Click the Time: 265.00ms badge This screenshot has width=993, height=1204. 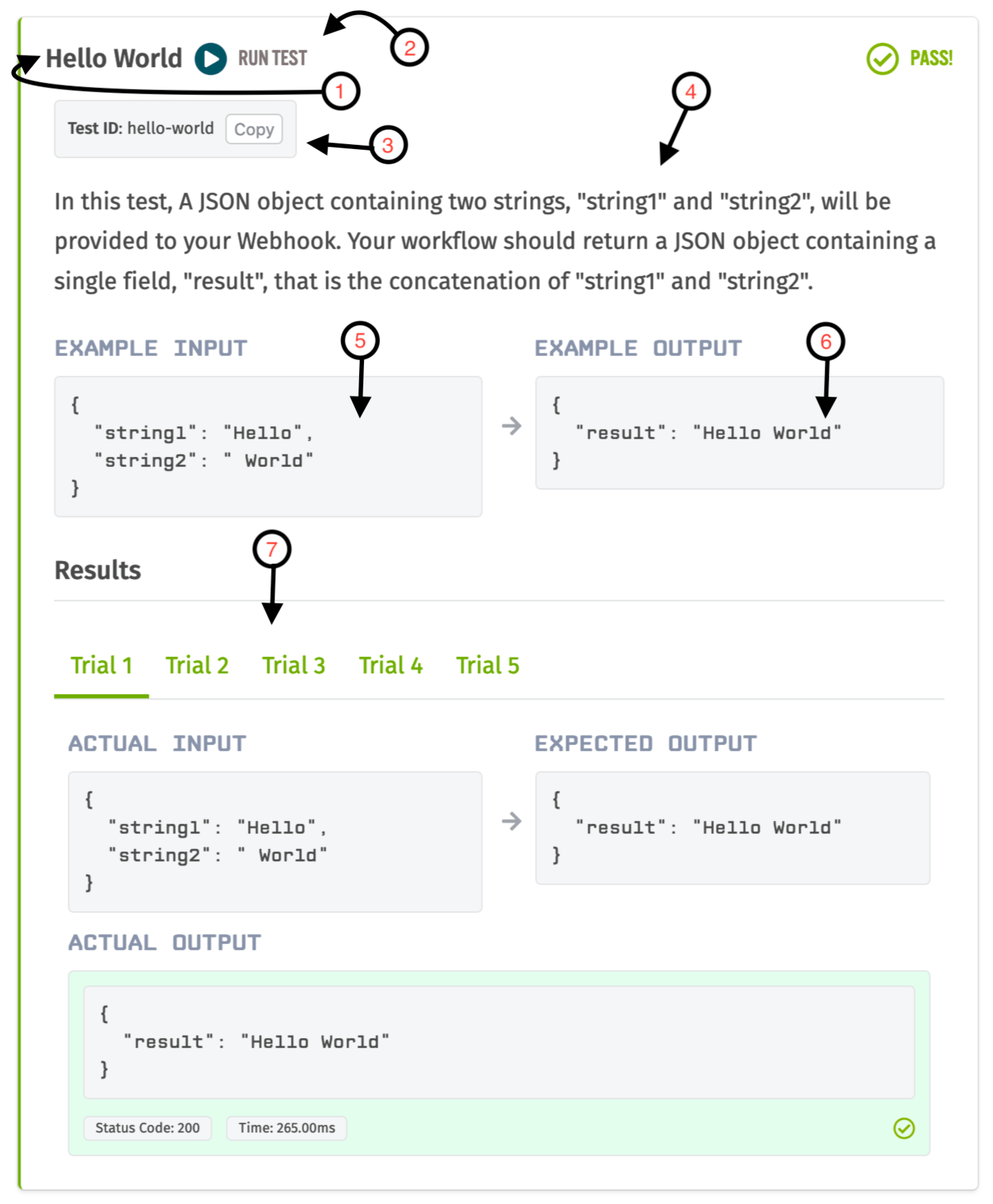point(286,1128)
